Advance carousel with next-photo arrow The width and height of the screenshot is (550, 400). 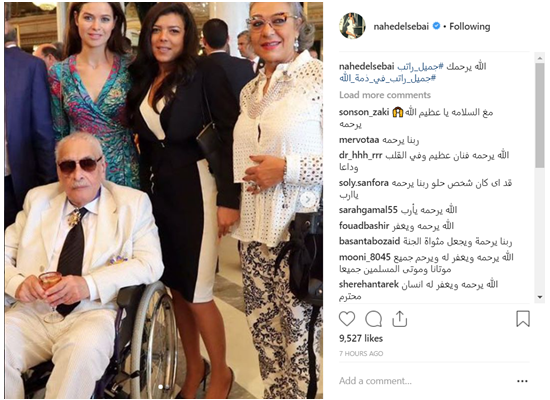308,200
